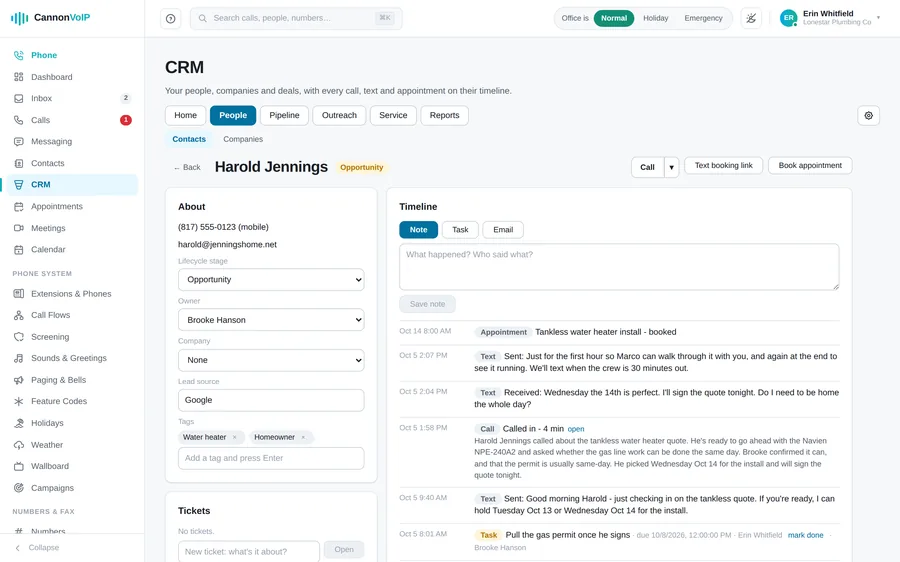Click mark done on gas permit task
900x562 pixels.
[805, 535]
